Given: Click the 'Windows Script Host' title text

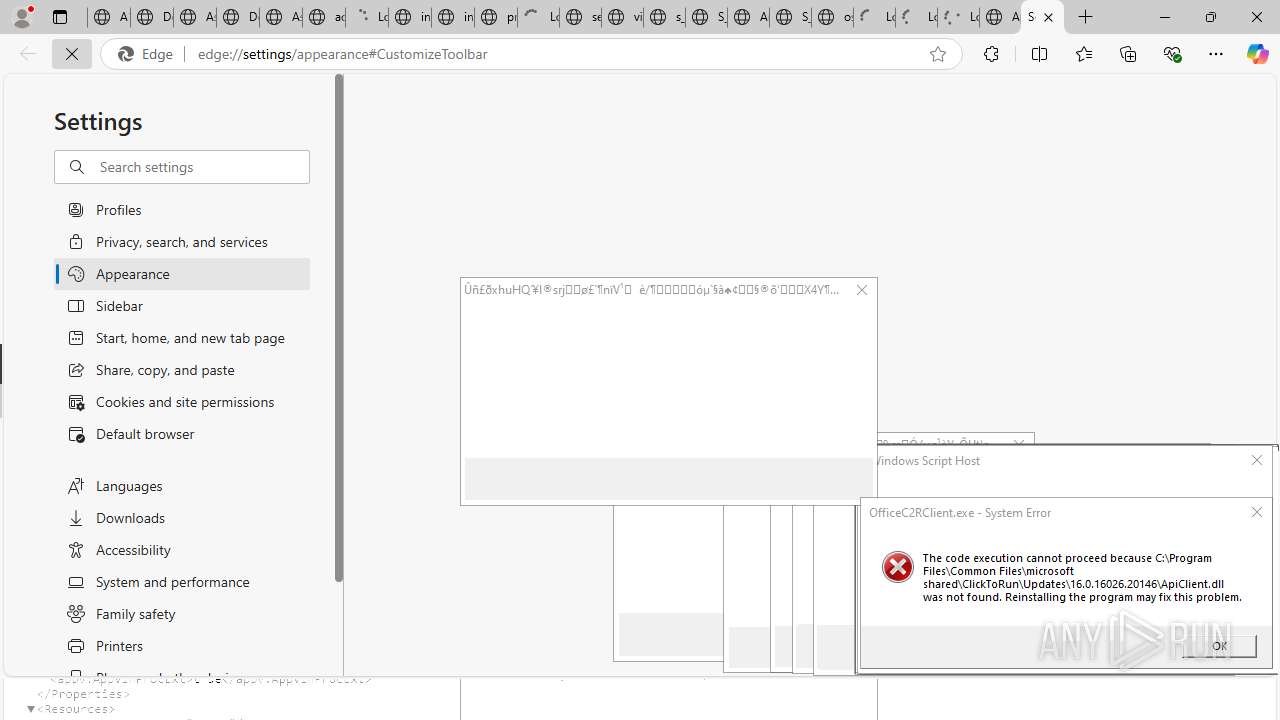Looking at the screenshot, I should 927,460.
